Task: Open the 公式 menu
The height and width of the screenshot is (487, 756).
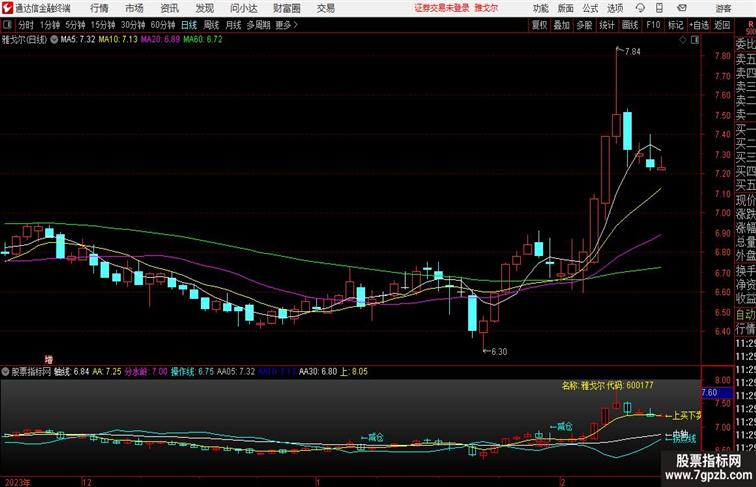Action: coord(590,8)
